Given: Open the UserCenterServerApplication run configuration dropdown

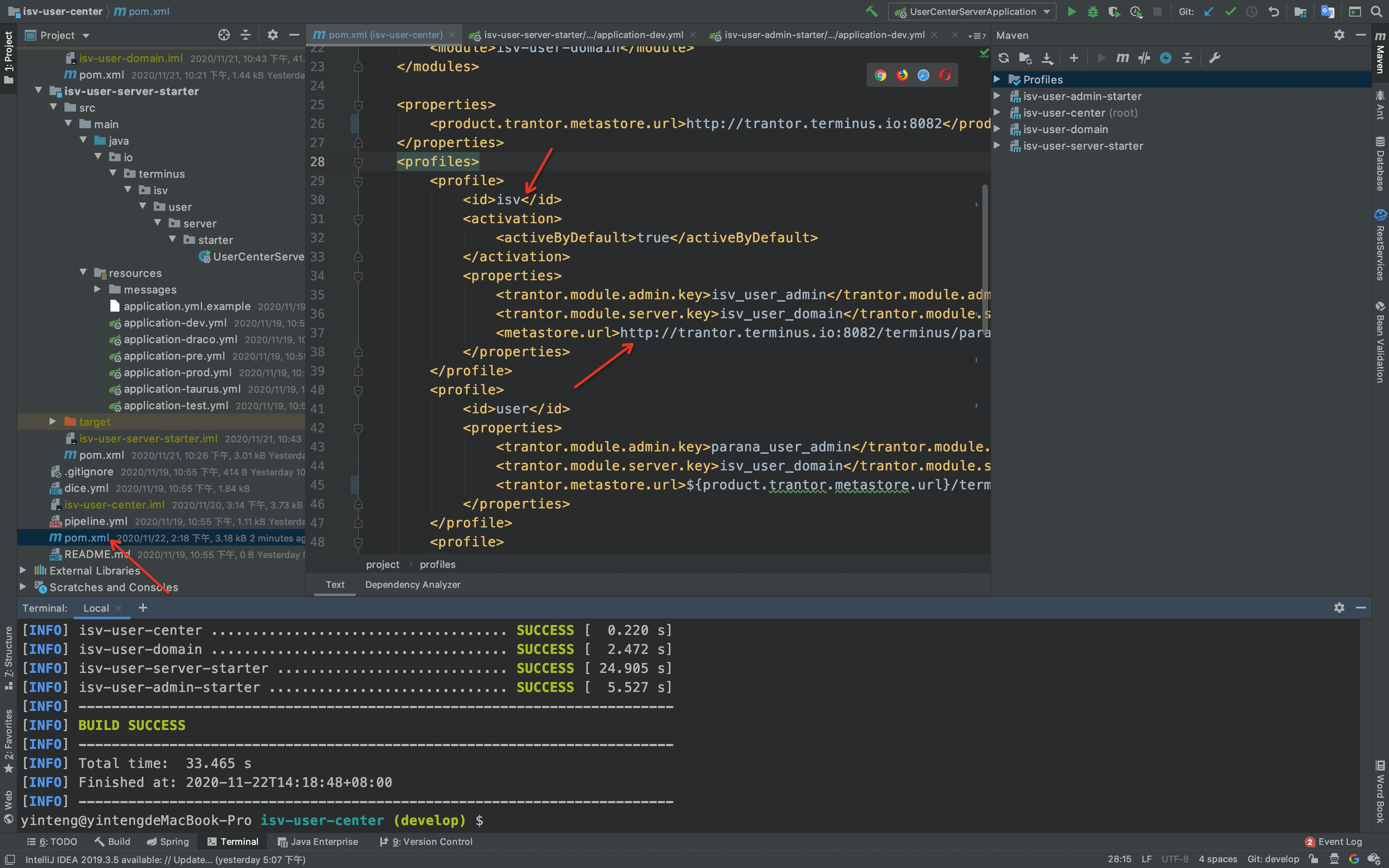Looking at the screenshot, I should [971, 12].
